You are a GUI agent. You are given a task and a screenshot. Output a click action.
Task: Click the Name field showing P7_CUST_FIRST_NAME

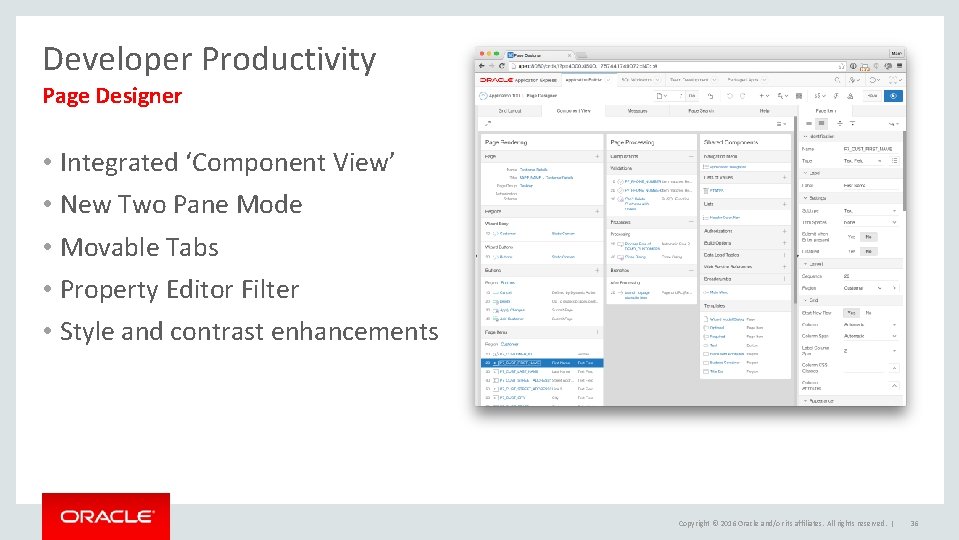point(870,149)
